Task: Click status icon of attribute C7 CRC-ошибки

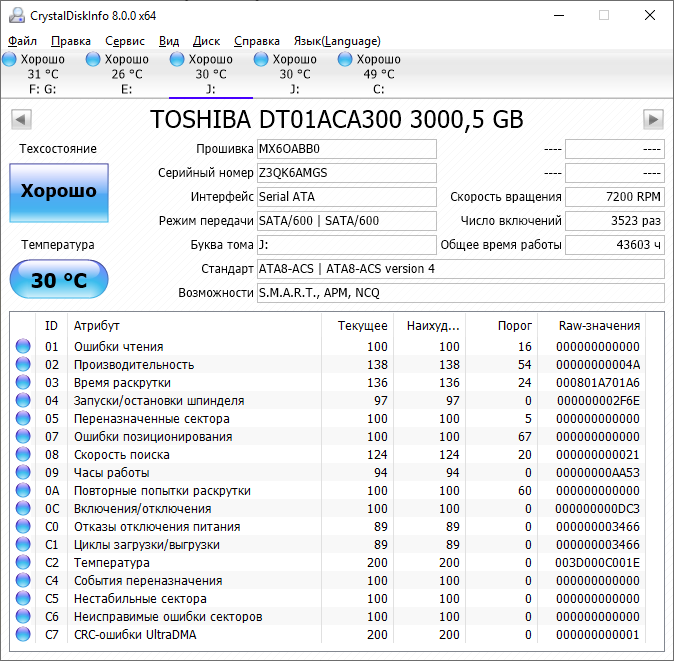Action: [23, 635]
